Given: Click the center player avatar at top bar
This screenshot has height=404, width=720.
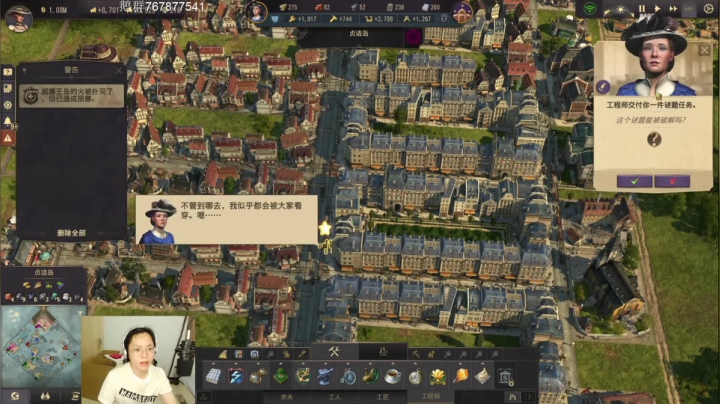Looking at the screenshot, I should (x=256, y=11).
